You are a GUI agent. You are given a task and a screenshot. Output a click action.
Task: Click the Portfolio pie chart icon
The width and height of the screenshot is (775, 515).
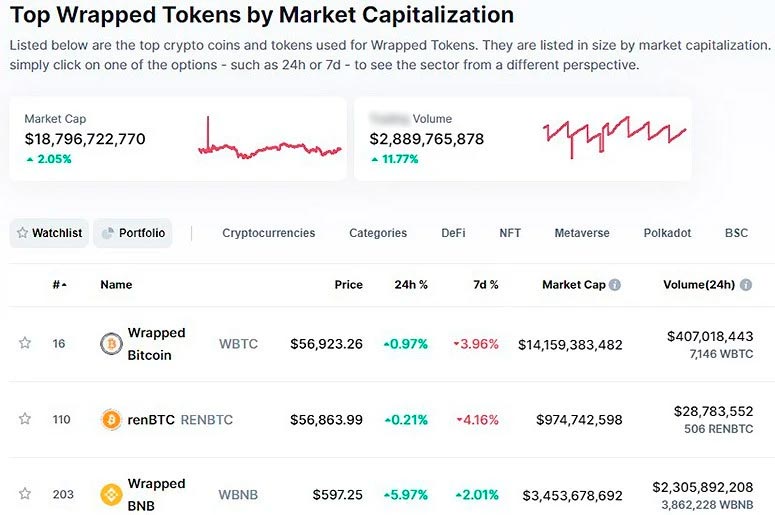[107, 233]
